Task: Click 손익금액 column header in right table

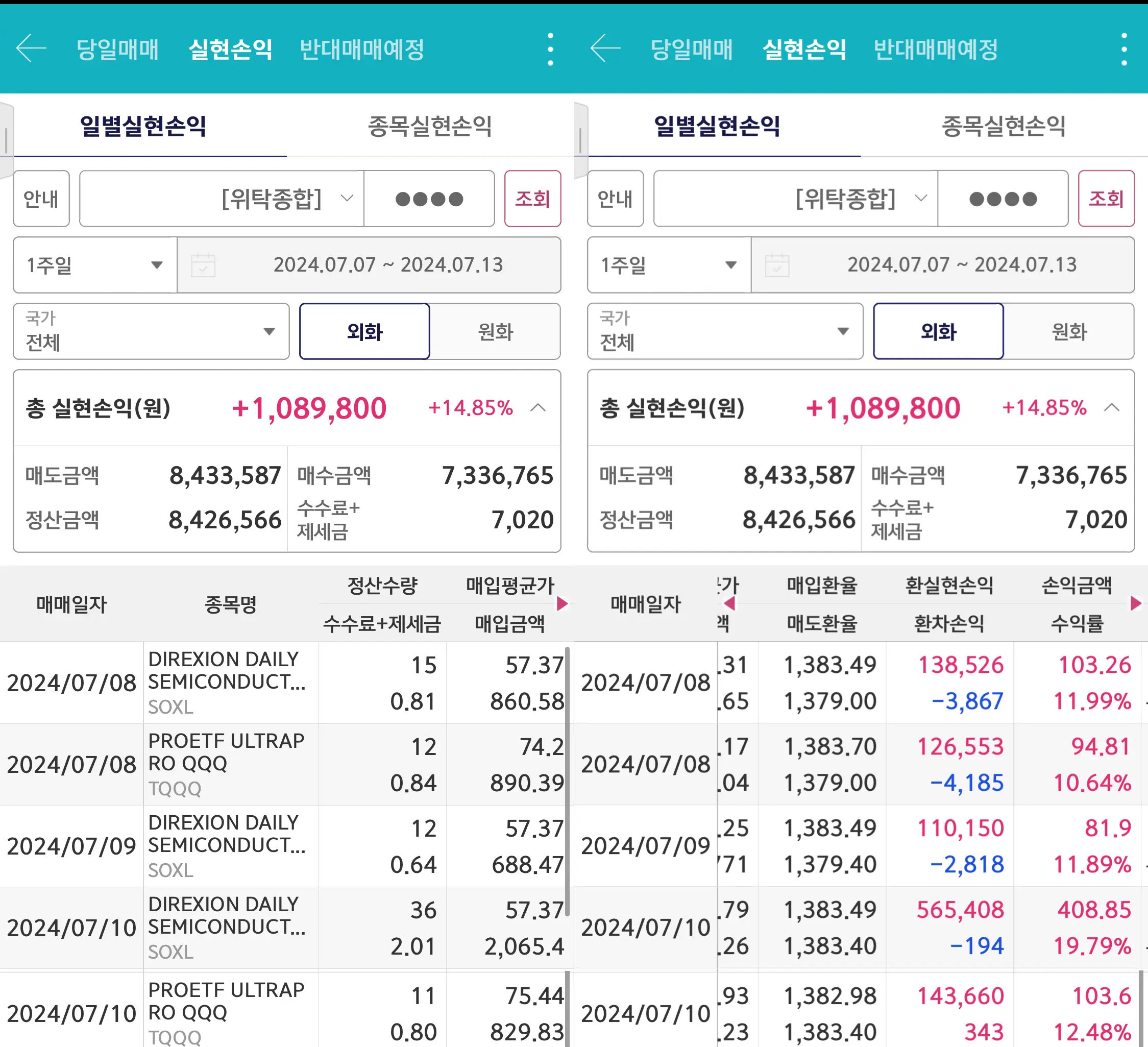Action: point(1077,585)
